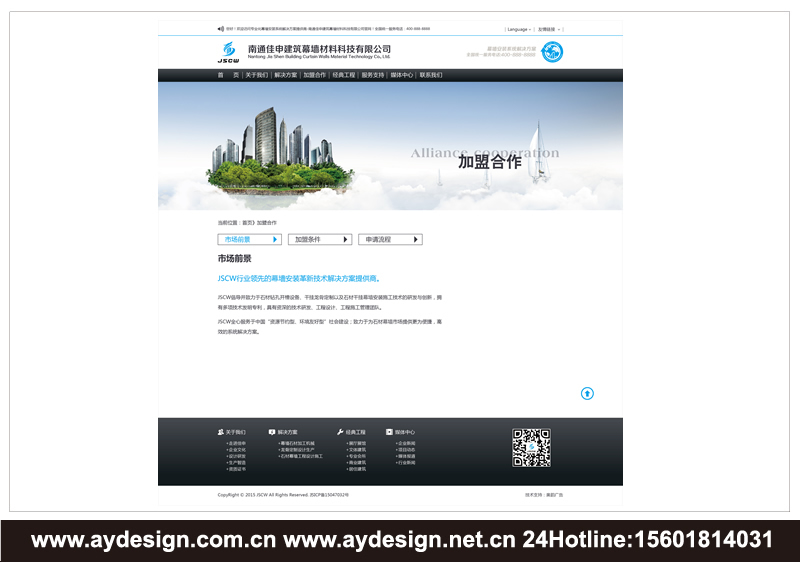The image size is (800, 562).
Task: Click the 市场前景 section heading
Action: (235, 259)
